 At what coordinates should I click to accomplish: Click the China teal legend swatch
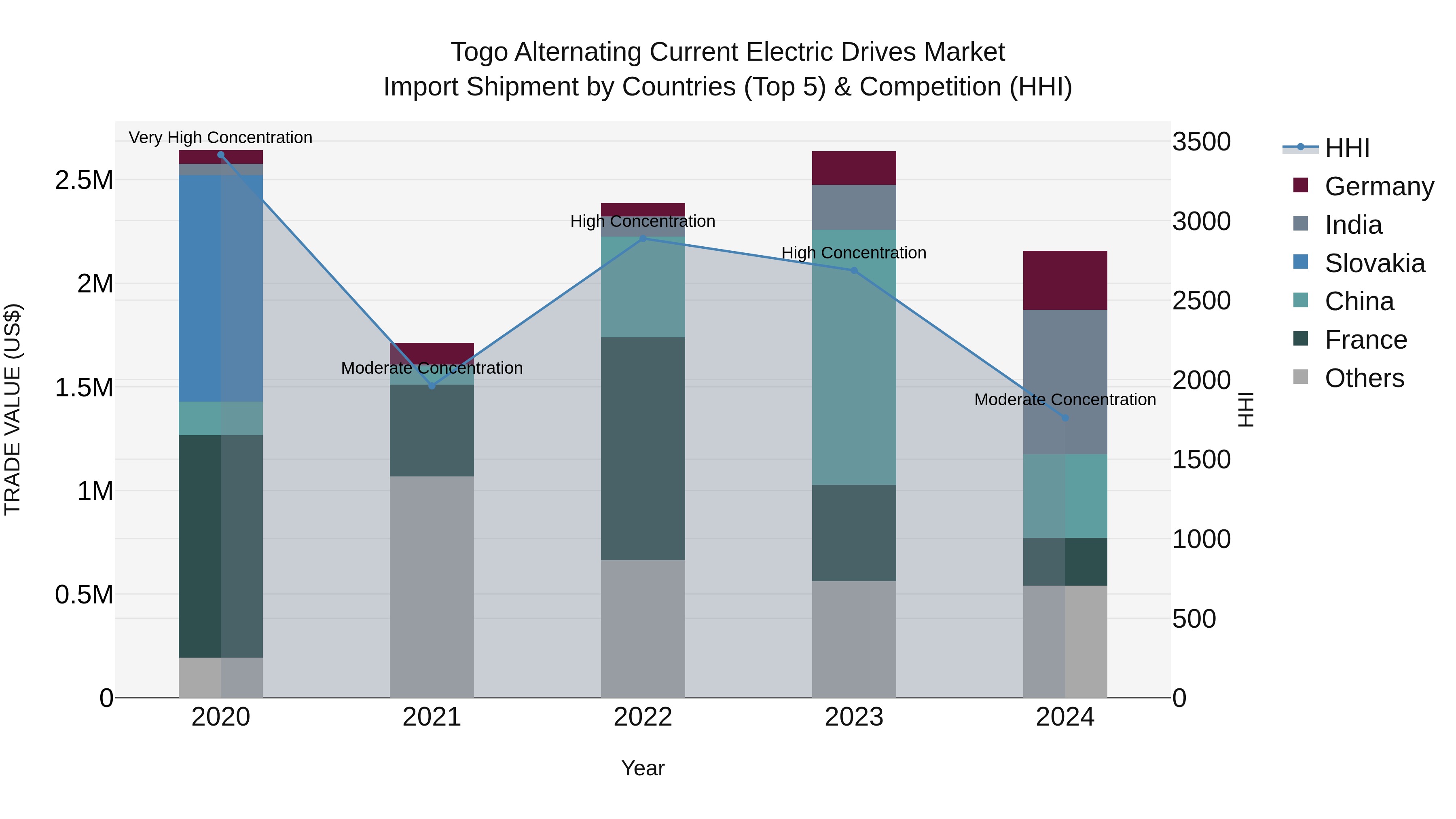tap(1301, 300)
